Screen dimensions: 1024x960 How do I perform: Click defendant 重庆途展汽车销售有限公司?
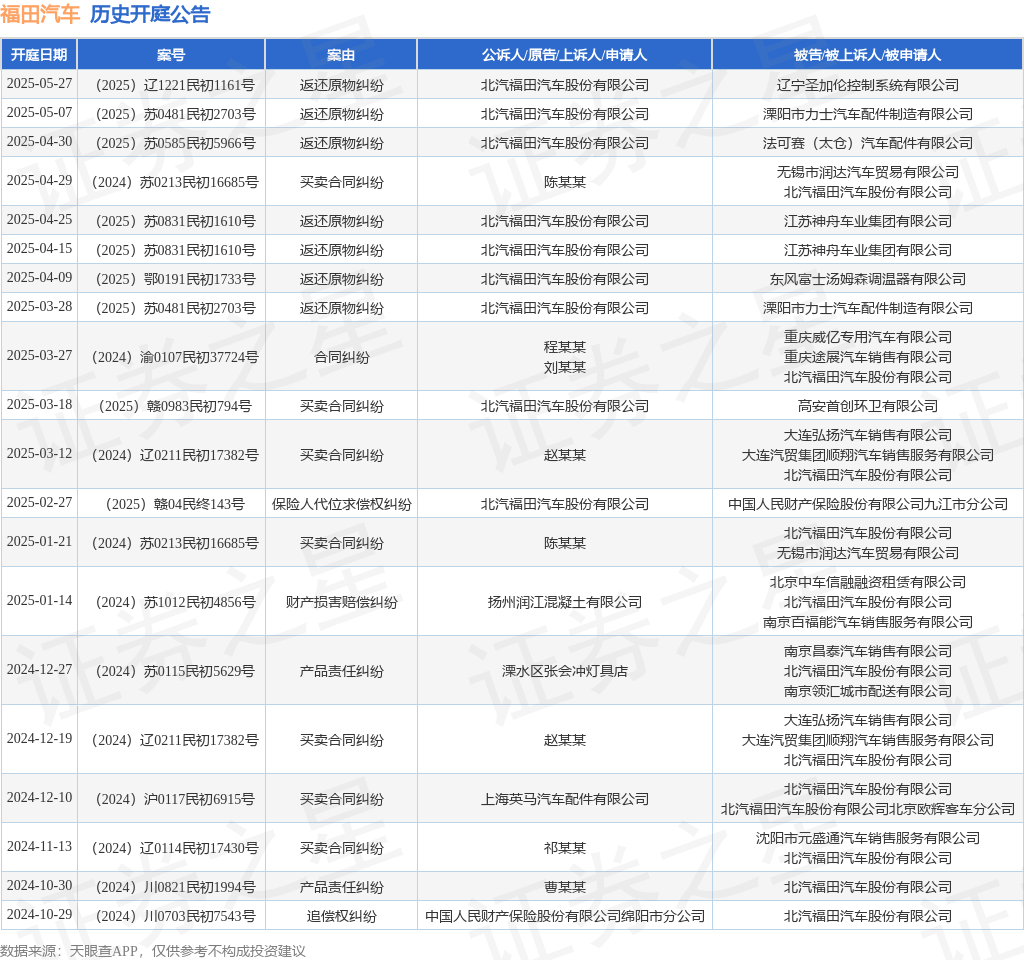tap(867, 357)
